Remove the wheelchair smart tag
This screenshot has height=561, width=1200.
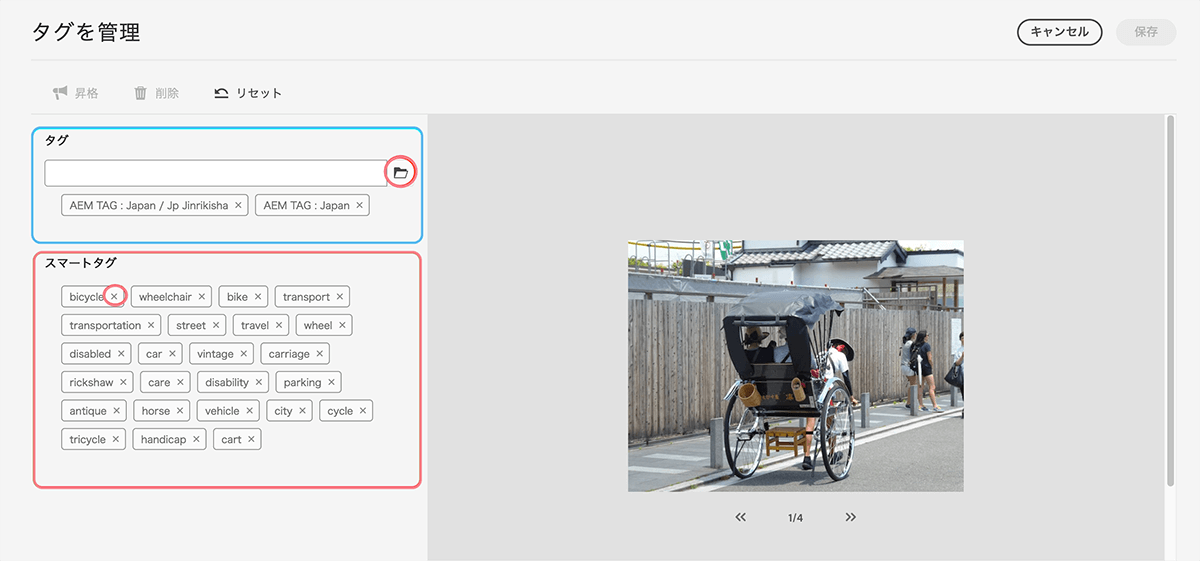[202, 297]
